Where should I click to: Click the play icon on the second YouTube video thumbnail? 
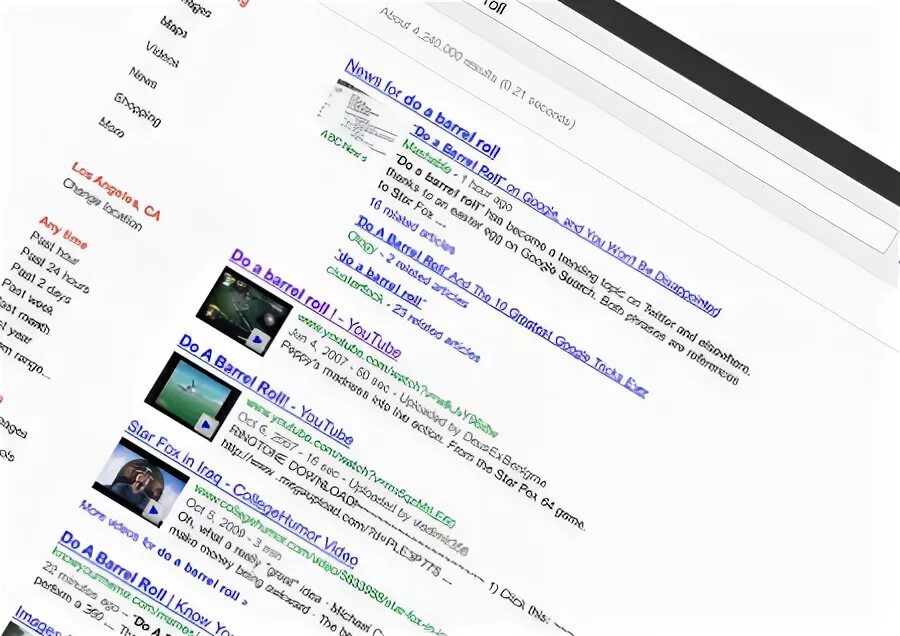(x=205, y=425)
